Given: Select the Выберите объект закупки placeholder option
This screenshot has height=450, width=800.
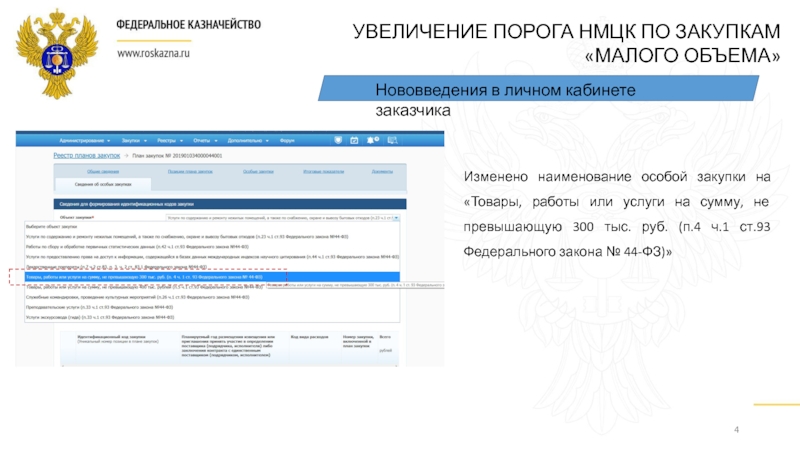Looking at the screenshot, I should pyautogui.click(x=212, y=227).
